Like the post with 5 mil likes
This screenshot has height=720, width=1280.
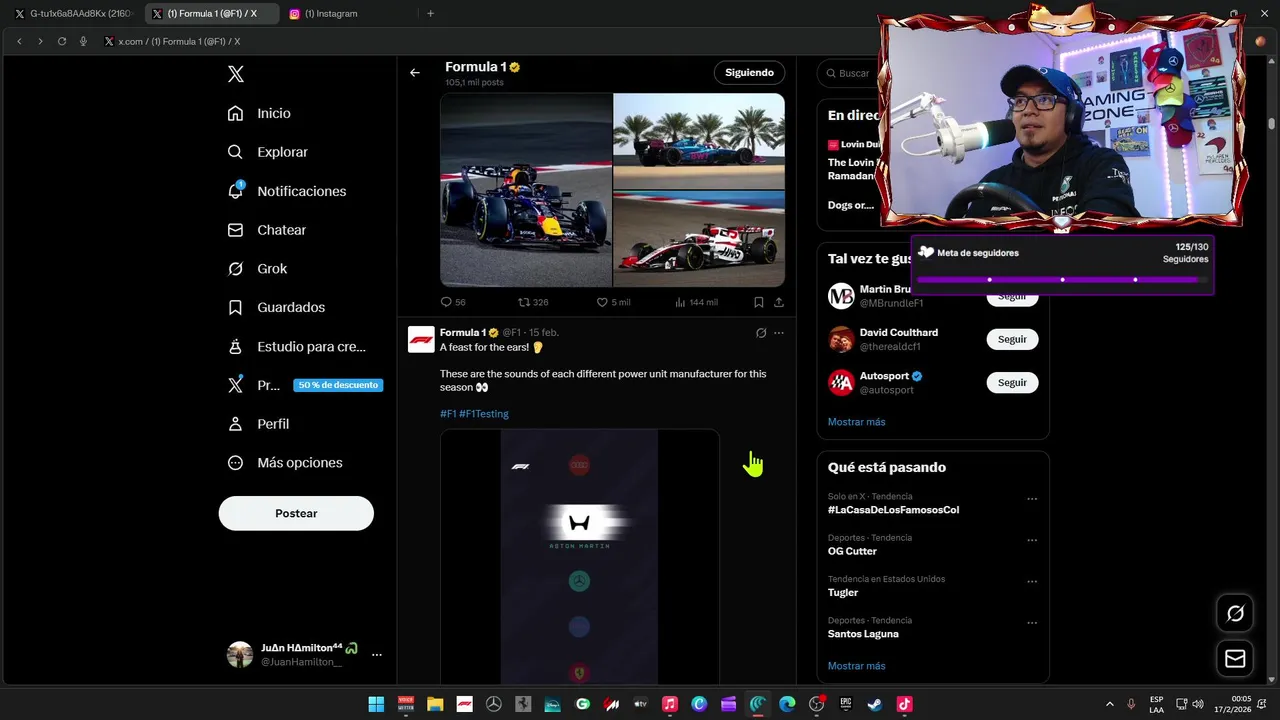click(613, 302)
